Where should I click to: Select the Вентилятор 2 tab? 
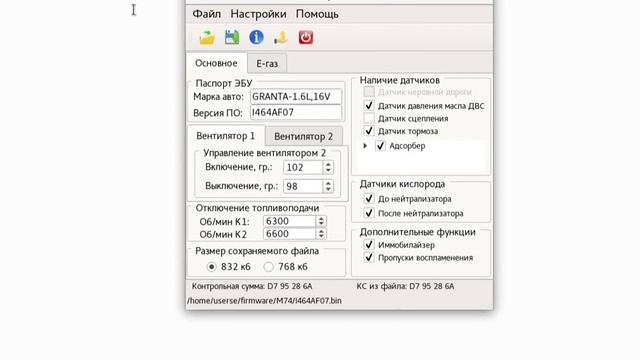coord(304,136)
